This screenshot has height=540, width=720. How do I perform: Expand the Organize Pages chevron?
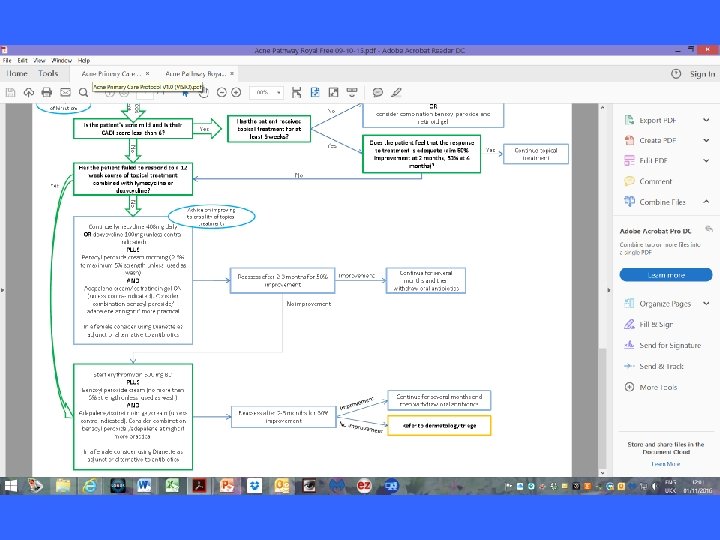pos(706,304)
